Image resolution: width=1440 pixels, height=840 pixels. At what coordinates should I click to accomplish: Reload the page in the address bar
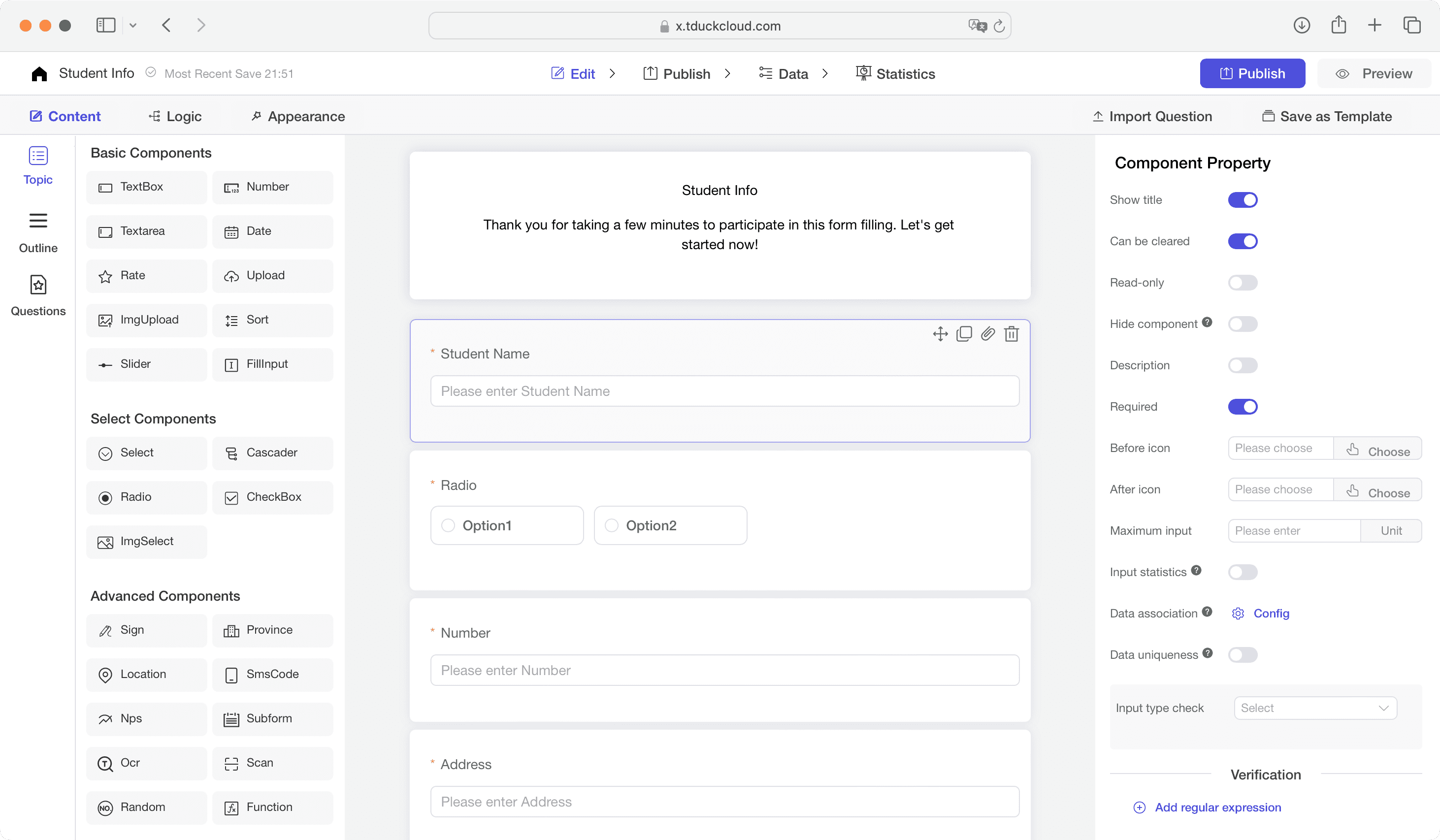click(x=999, y=26)
